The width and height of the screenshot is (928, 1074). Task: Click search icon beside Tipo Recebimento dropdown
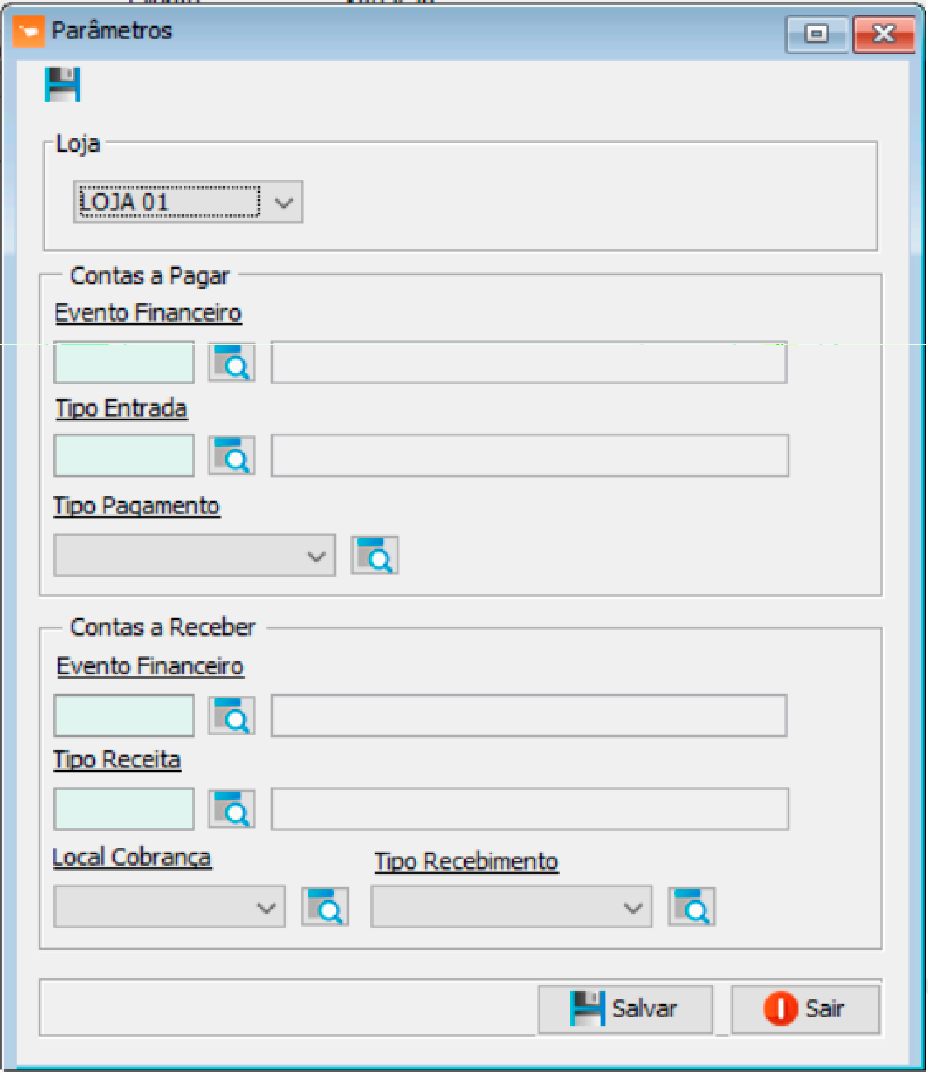[x=692, y=907]
